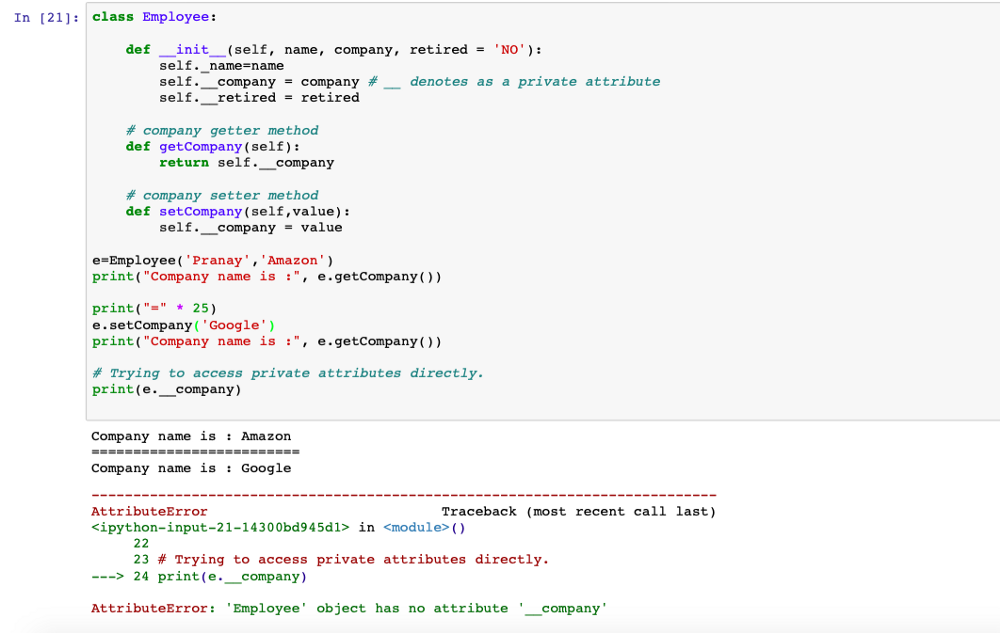This screenshot has height=633, width=1000.
Task: Click the final 'object has no attribute' error message
Action: [x=349, y=609]
